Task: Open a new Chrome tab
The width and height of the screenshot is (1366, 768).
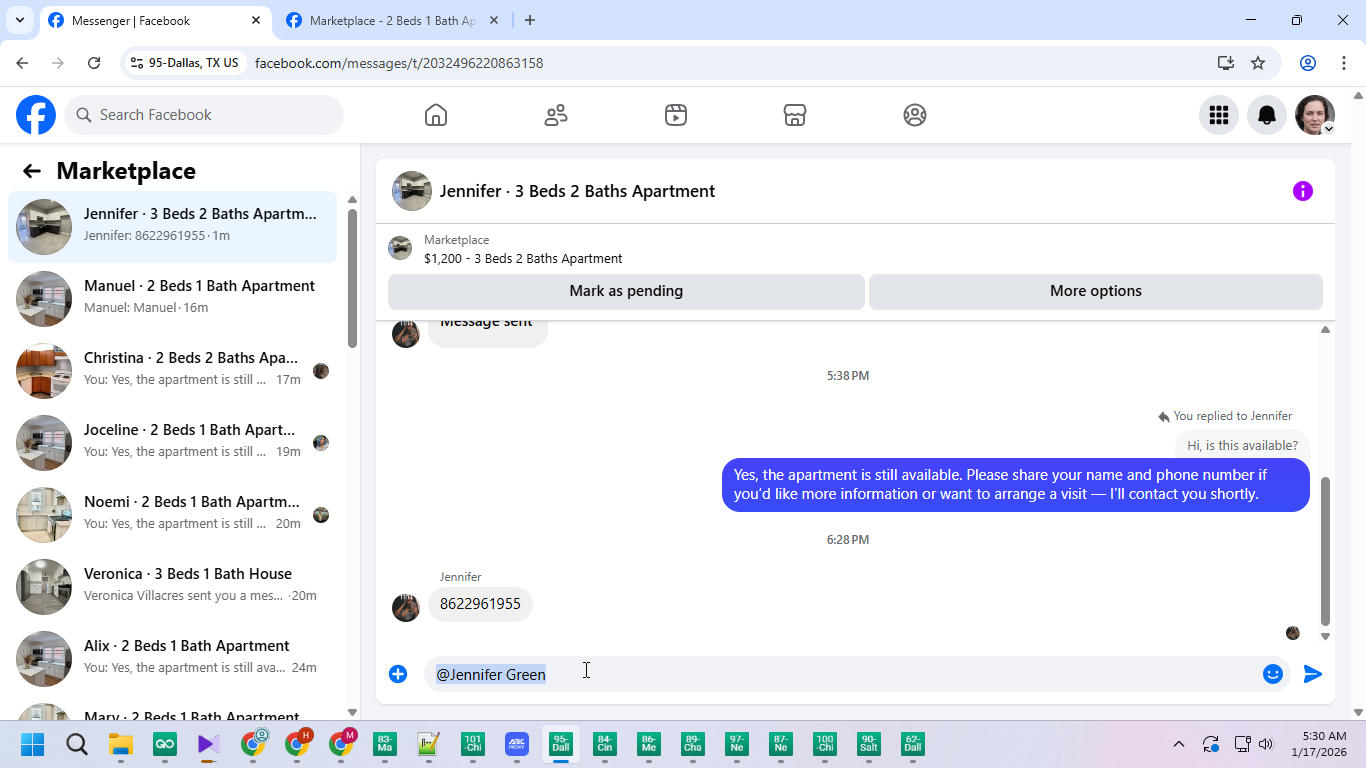Action: point(530,20)
